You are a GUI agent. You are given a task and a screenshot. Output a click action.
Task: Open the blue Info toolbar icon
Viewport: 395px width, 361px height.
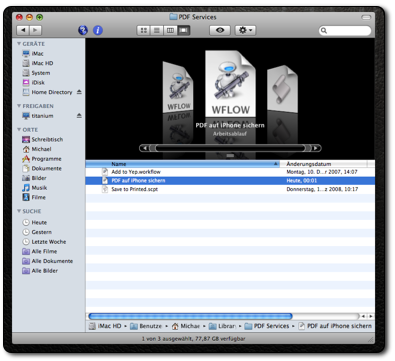[98, 30]
